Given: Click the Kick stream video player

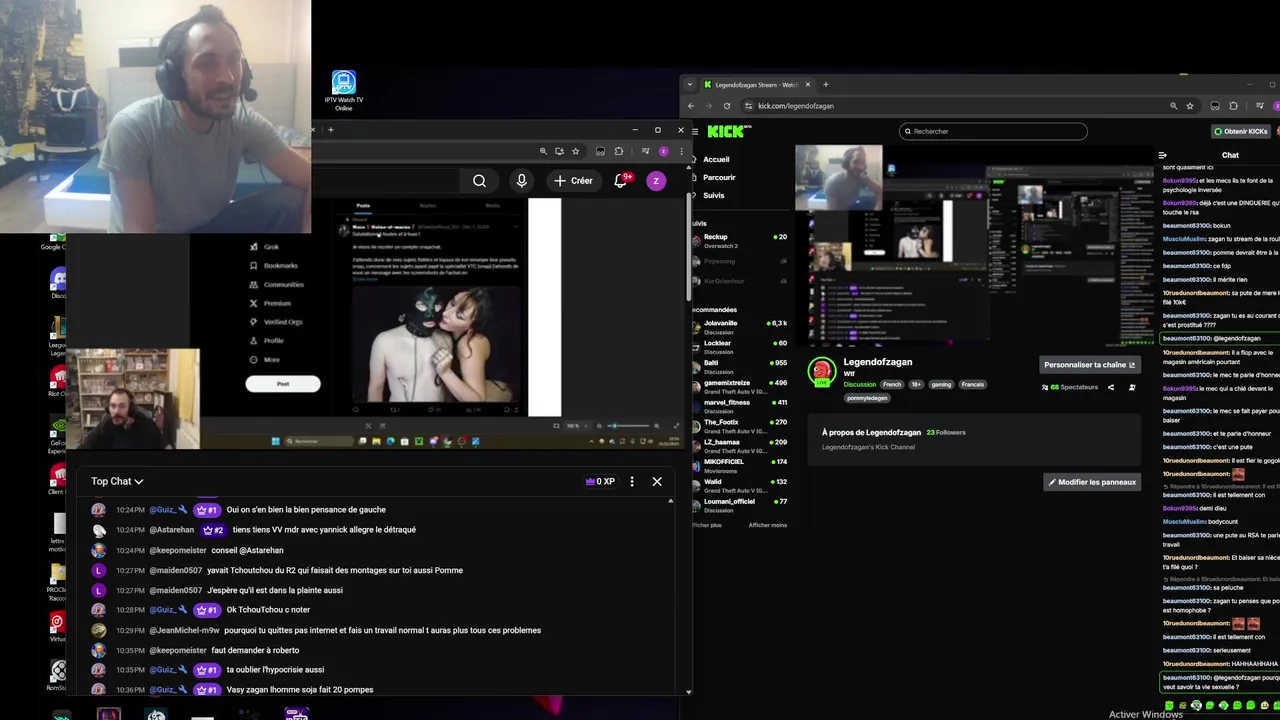Looking at the screenshot, I should click(975, 244).
